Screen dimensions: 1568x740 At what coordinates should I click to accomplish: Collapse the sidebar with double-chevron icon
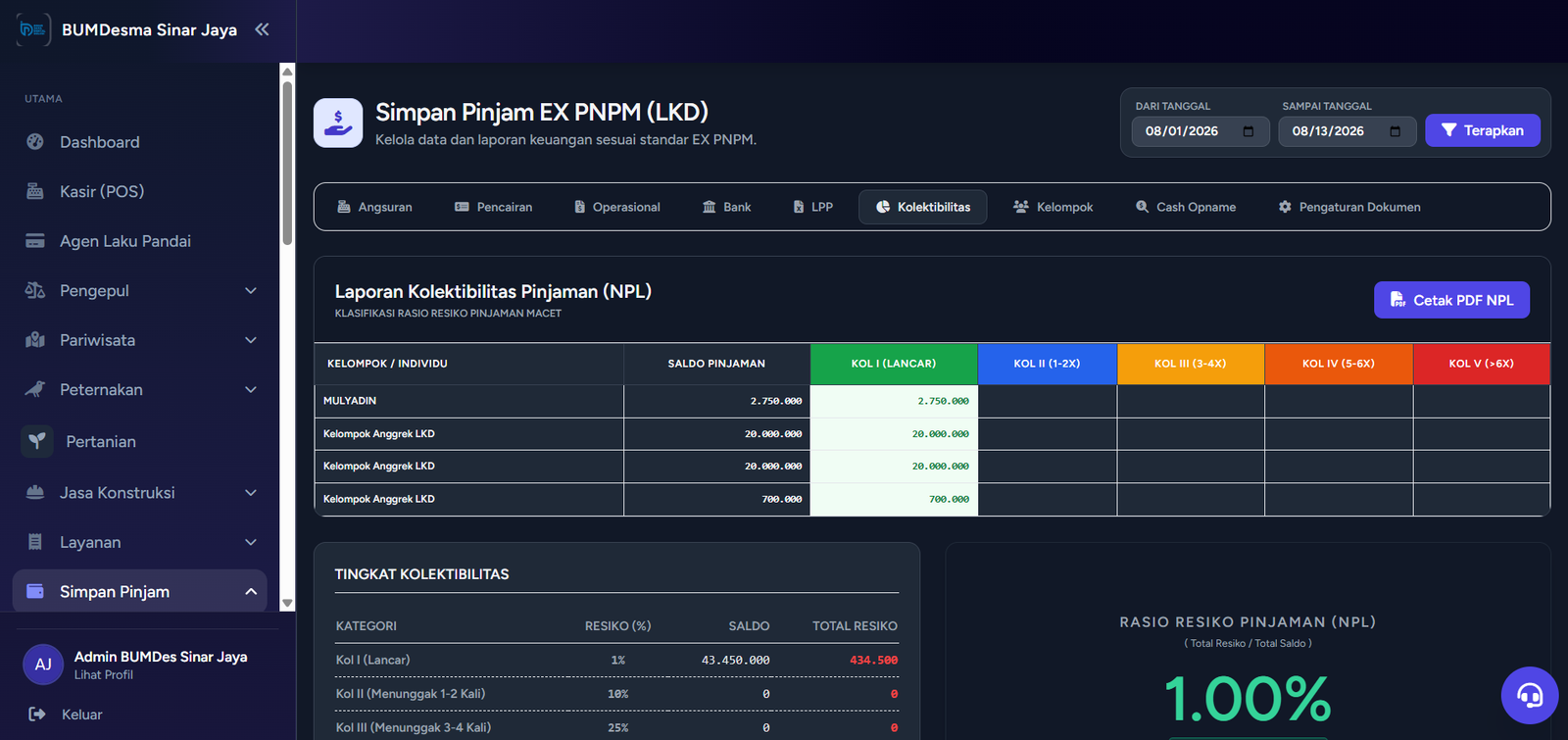pyautogui.click(x=262, y=29)
